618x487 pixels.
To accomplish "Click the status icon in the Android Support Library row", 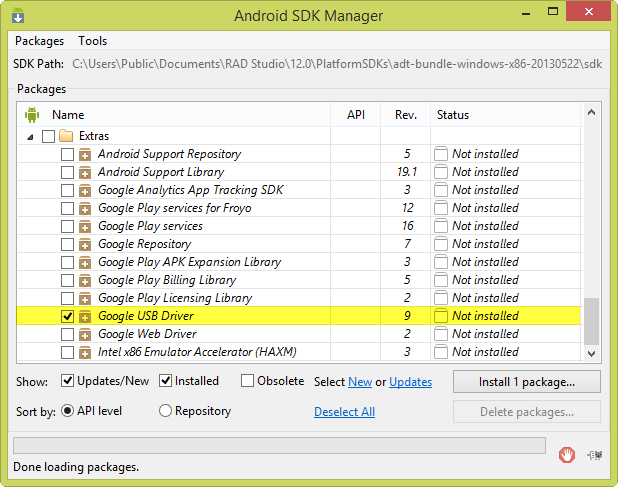I will click(x=441, y=172).
